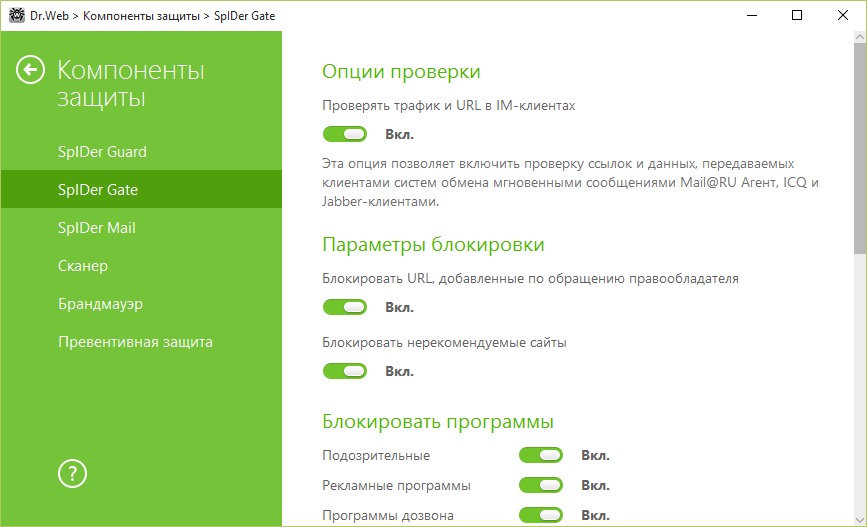The height and width of the screenshot is (527, 867).
Task: Toggle blocking of Подозрительные programs
Action: (x=541, y=455)
